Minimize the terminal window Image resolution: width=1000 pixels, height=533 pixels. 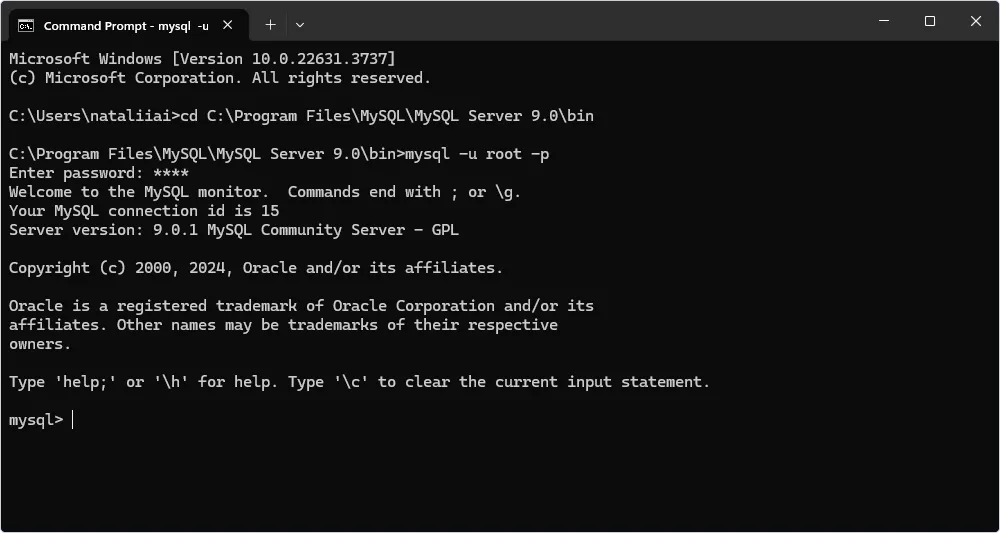(x=884, y=21)
